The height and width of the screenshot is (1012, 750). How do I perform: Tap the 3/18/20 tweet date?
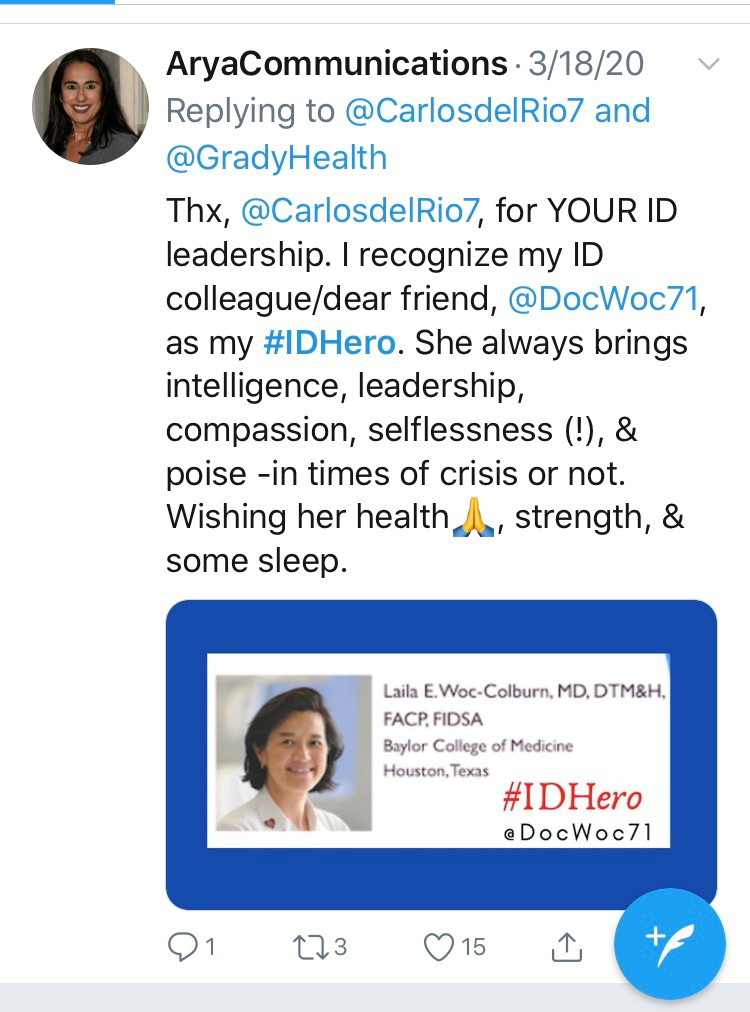pos(585,64)
